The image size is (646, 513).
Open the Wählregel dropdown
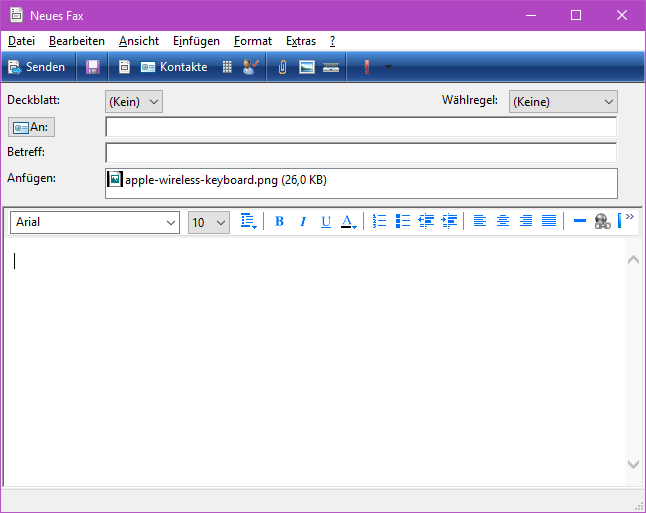pos(563,101)
